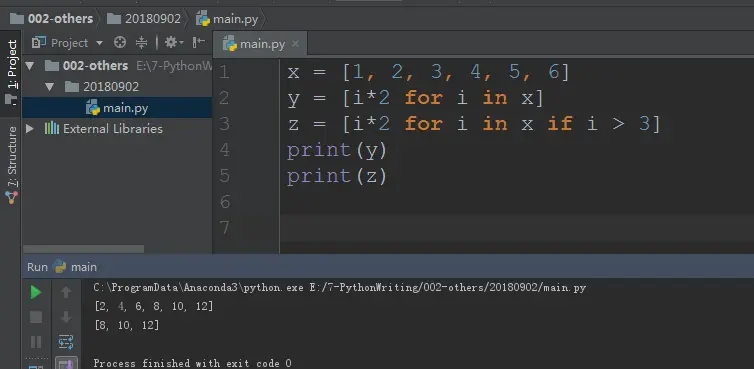Hide the Project tool window
Screen dimensions: 754x369
[199, 43]
